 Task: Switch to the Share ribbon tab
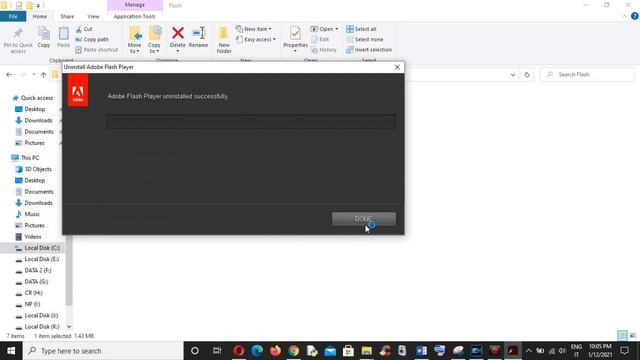[x=67, y=16]
